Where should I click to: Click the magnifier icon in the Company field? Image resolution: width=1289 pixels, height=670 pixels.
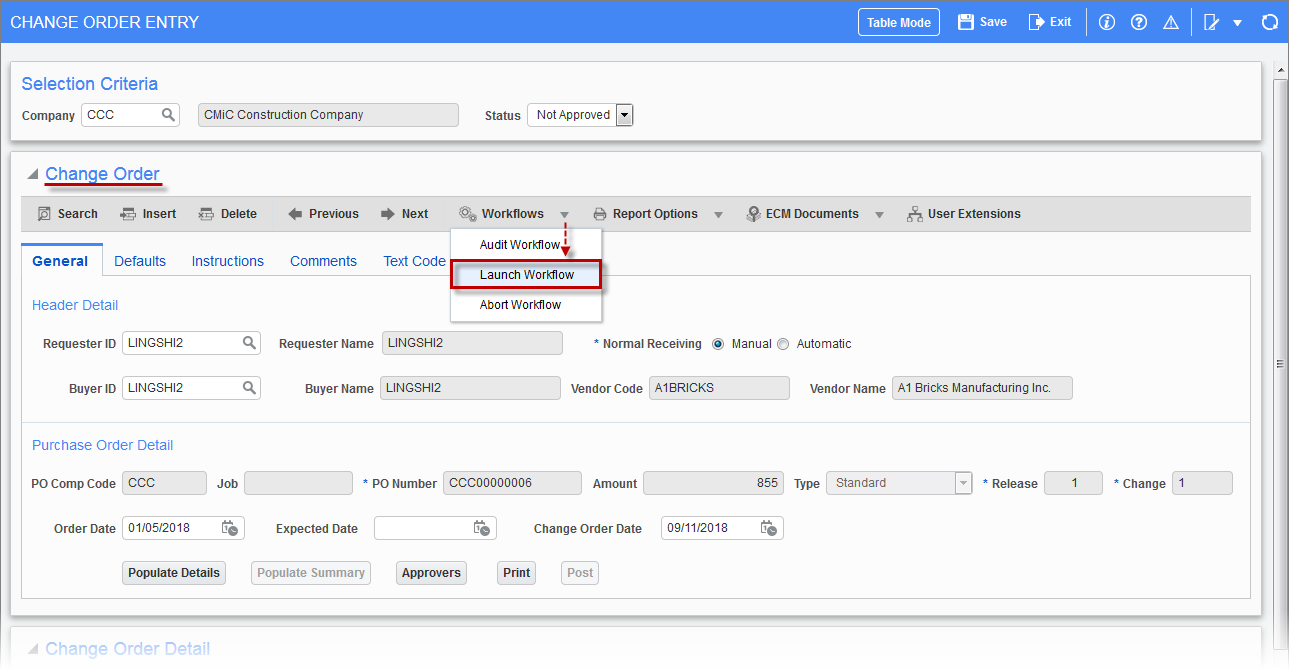[x=168, y=115]
